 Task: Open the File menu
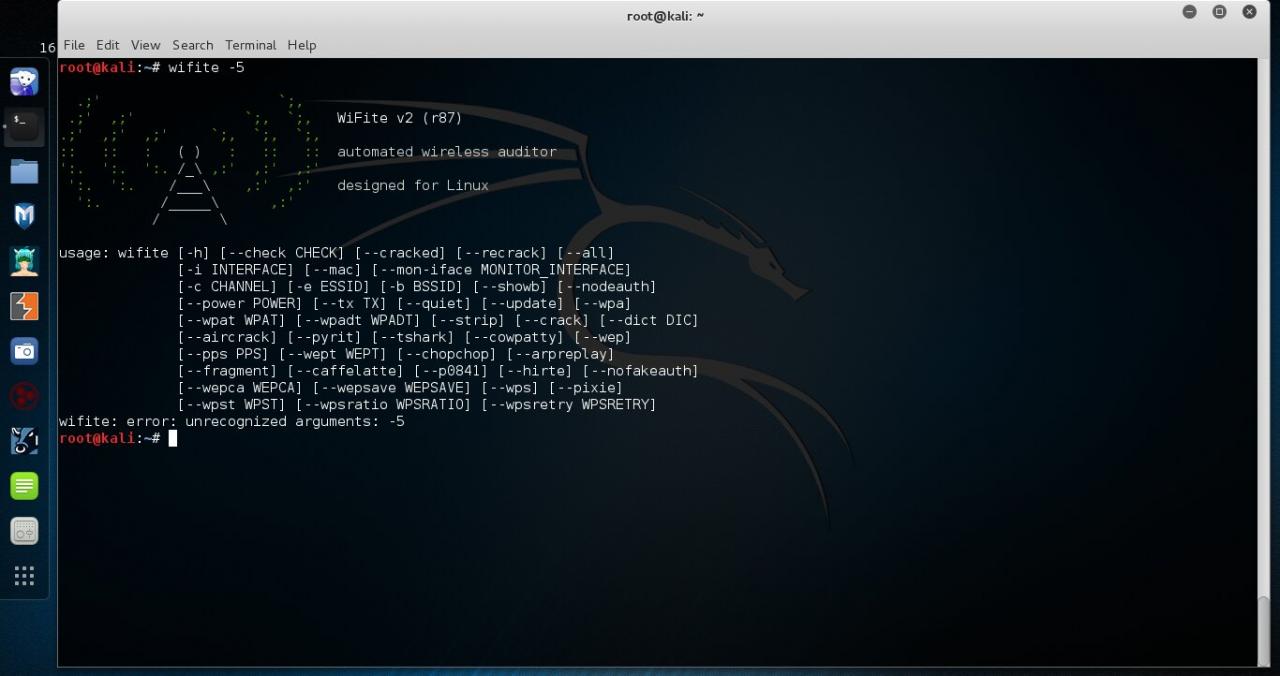[74, 45]
